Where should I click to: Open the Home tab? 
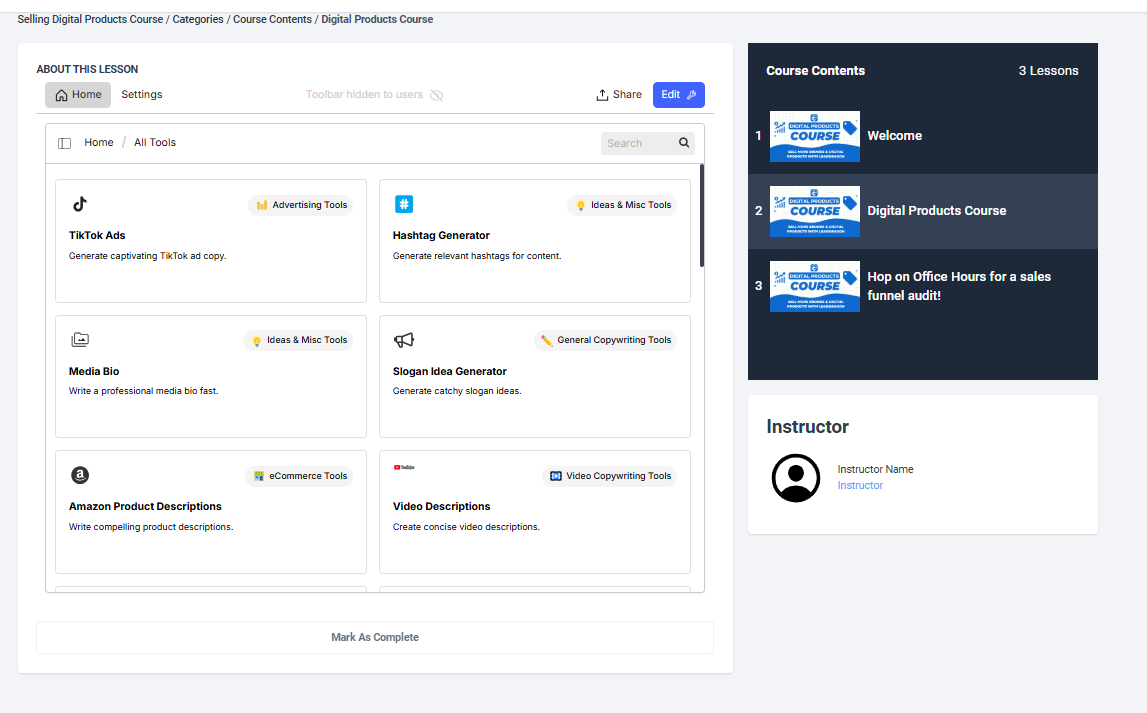pyautogui.click(x=78, y=95)
